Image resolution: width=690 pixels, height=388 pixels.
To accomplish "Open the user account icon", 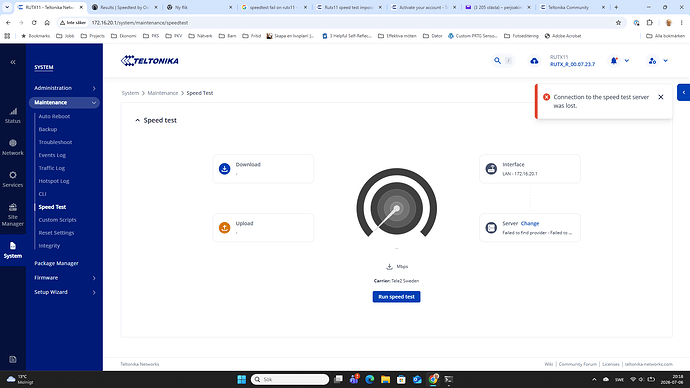I will tap(652, 61).
